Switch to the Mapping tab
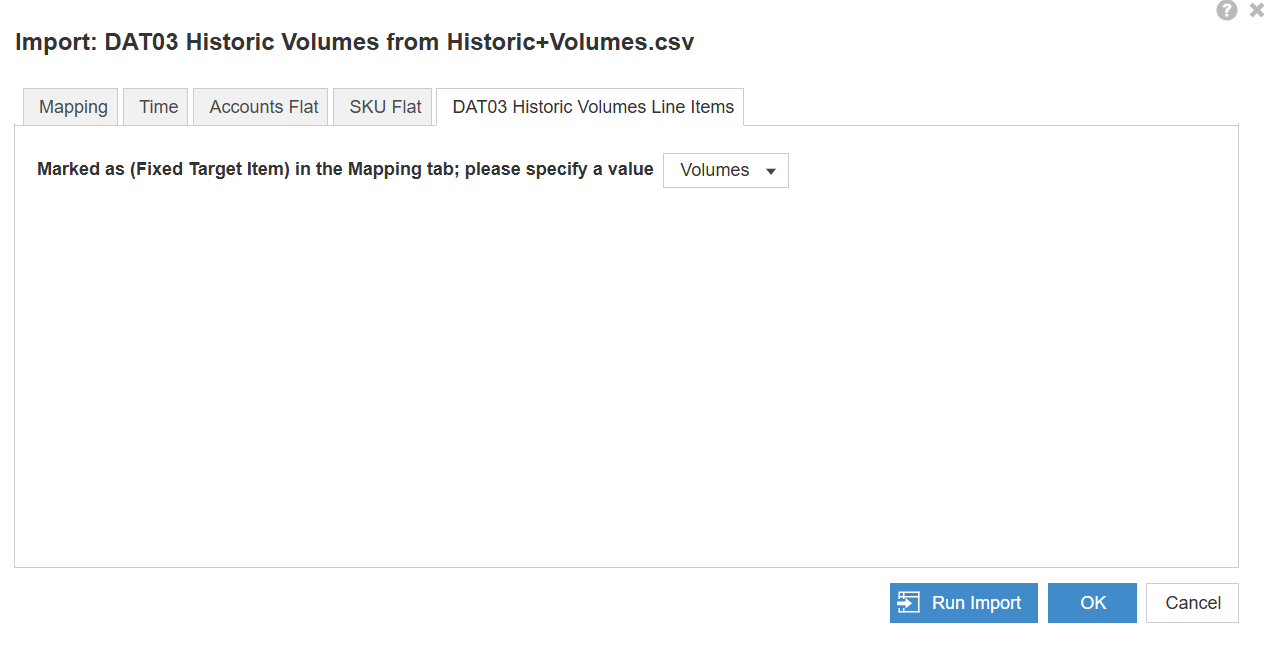Screen dimensions: 1276x650 pyautogui.click(x=73, y=107)
